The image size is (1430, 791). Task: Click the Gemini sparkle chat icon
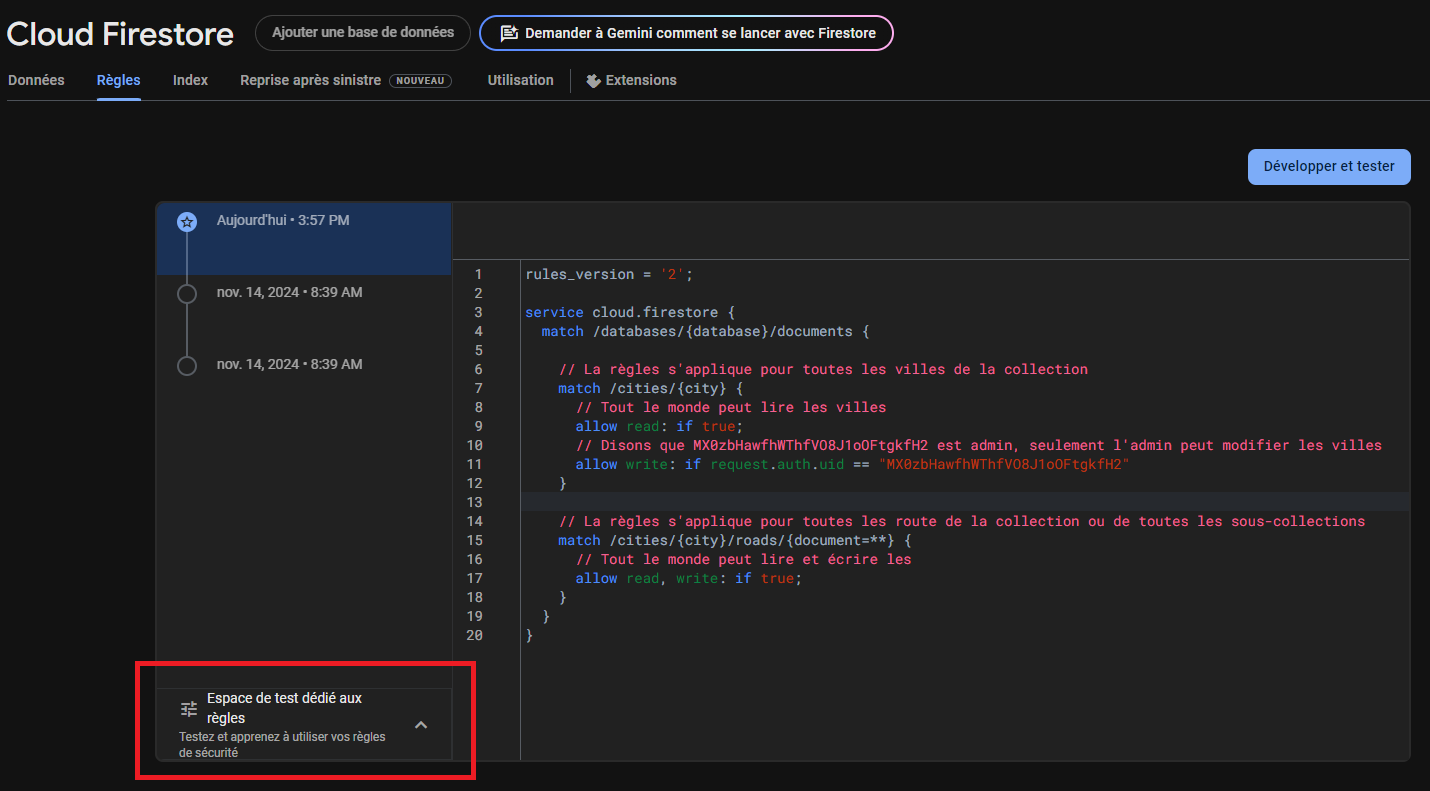[508, 33]
